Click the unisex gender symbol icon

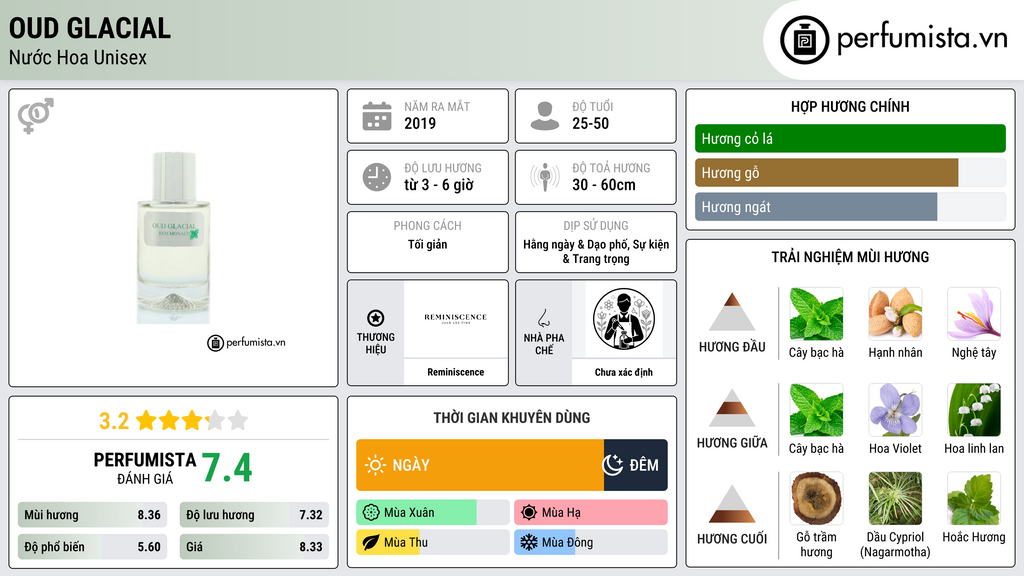pos(36,116)
